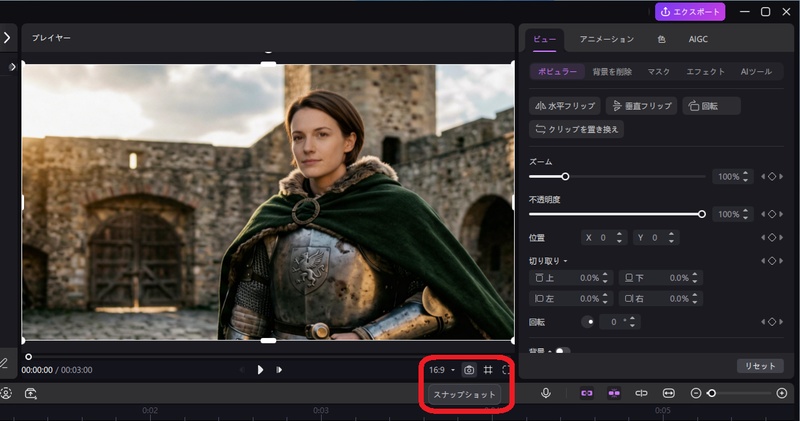Zoom out timeline with the minus icon
This screenshot has height=421, width=800.
click(695, 393)
